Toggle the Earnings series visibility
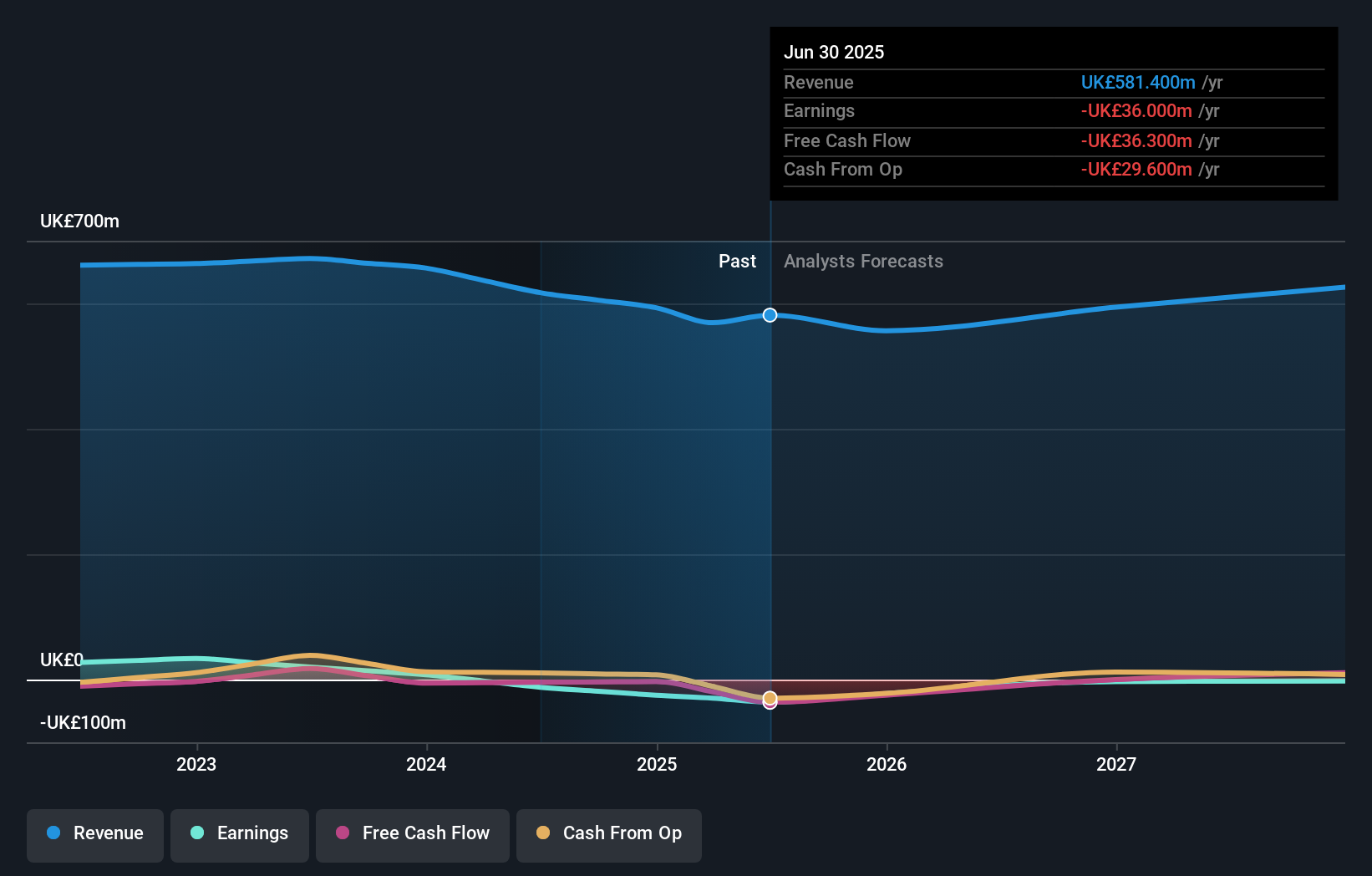The height and width of the screenshot is (876, 1372). 239,833
